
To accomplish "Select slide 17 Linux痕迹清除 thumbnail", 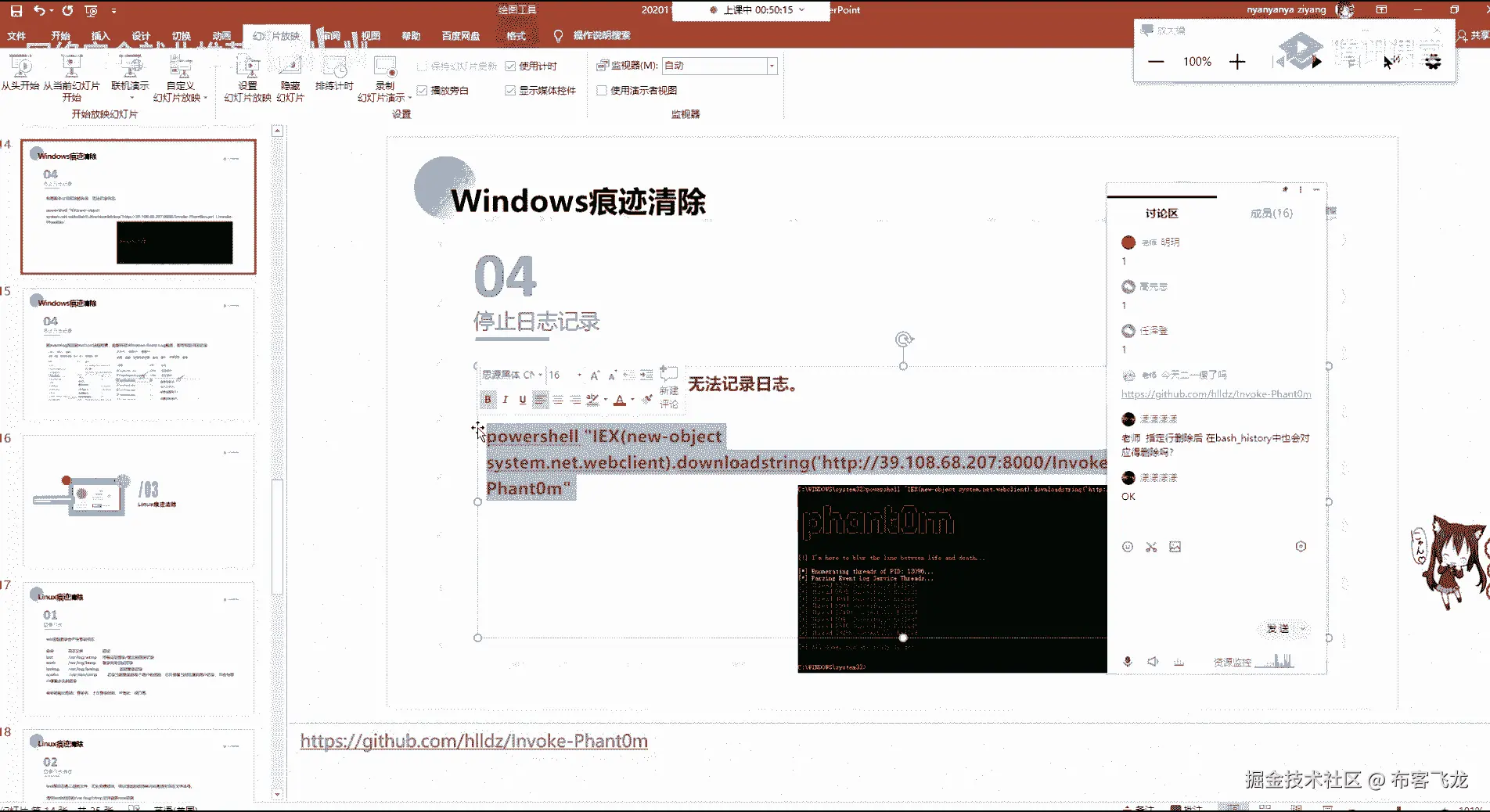I will (139, 649).
